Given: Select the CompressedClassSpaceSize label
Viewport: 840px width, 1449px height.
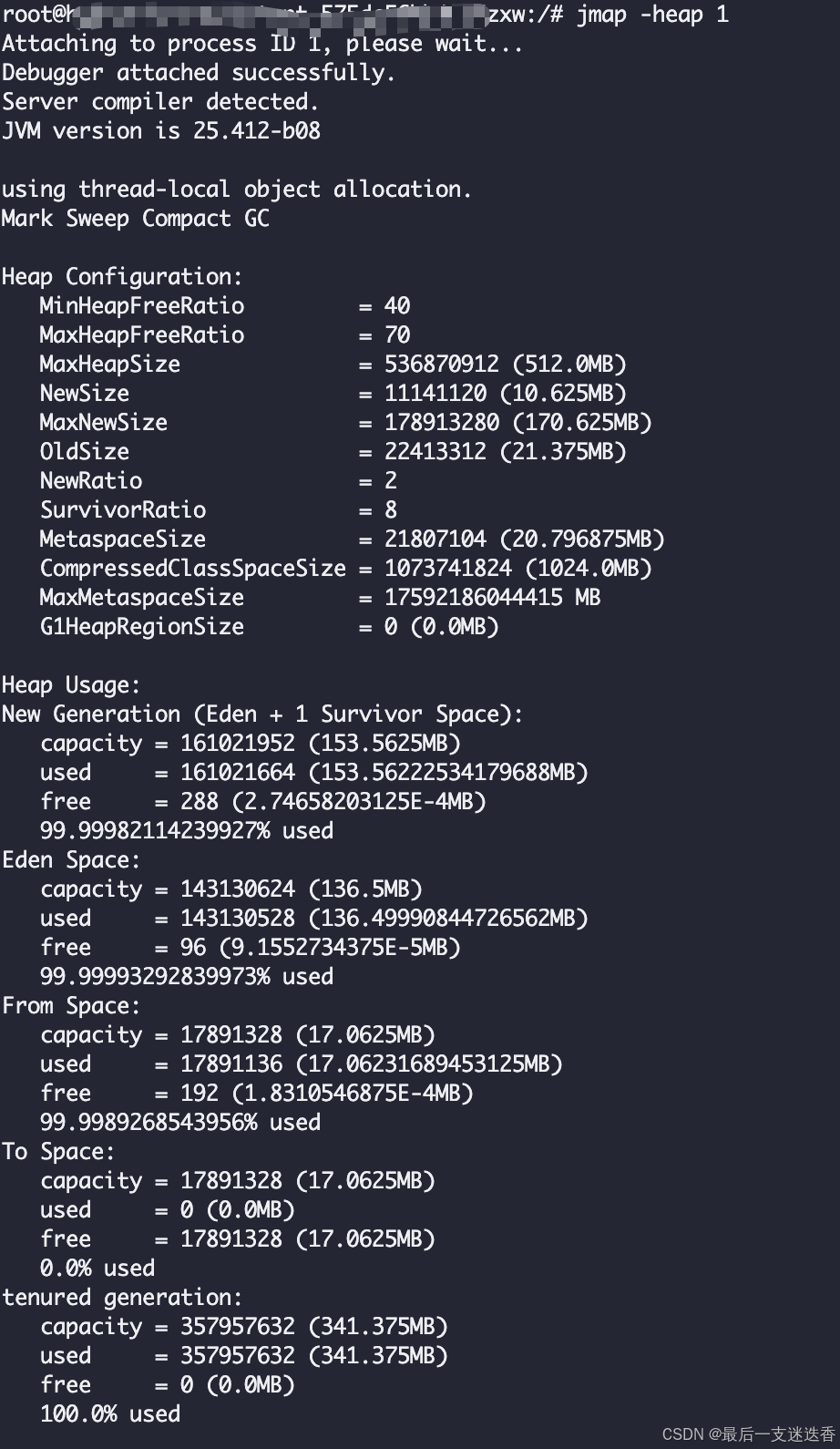Looking at the screenshot, I should pyautogui.click(x=193, y=569).
